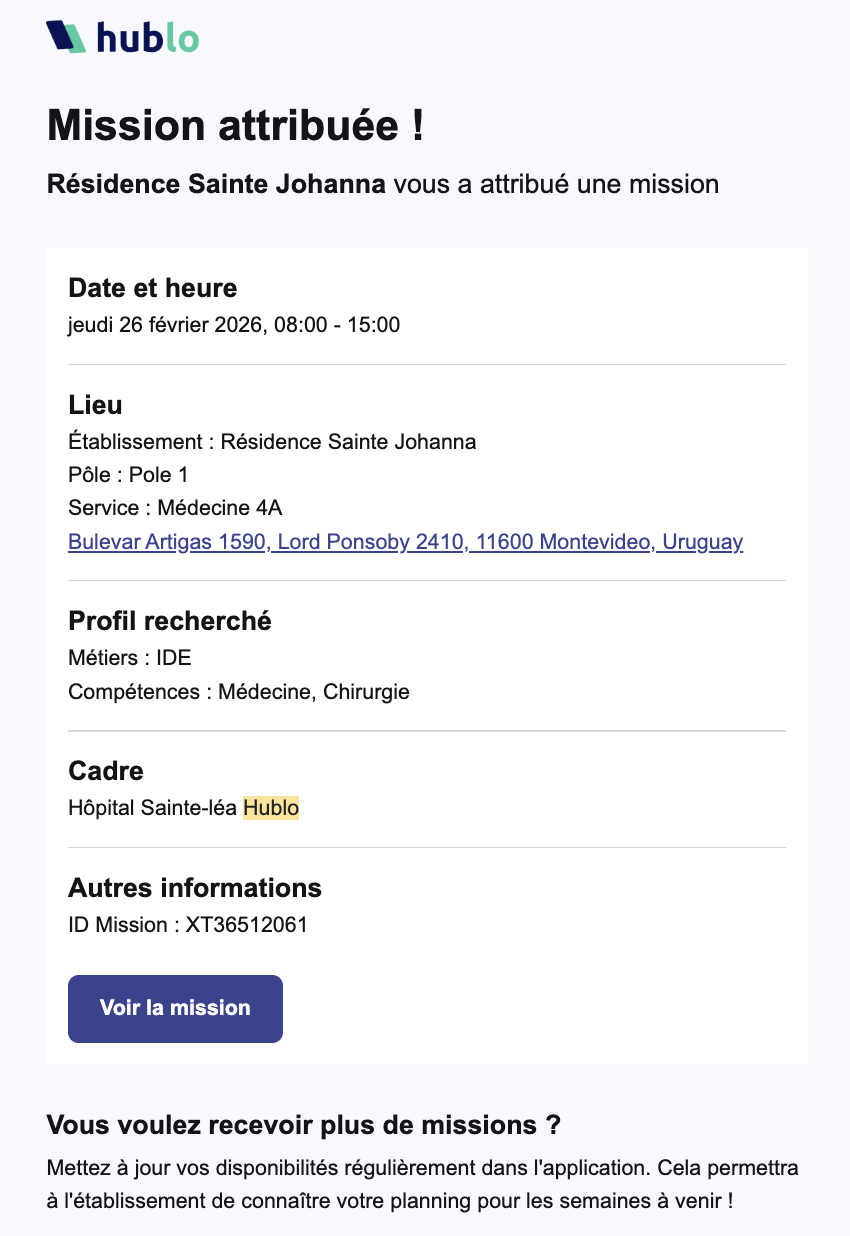This screenshot has height=1236, width=850.
Task: Click the Voir la mission button
Action: (175, 1008)
